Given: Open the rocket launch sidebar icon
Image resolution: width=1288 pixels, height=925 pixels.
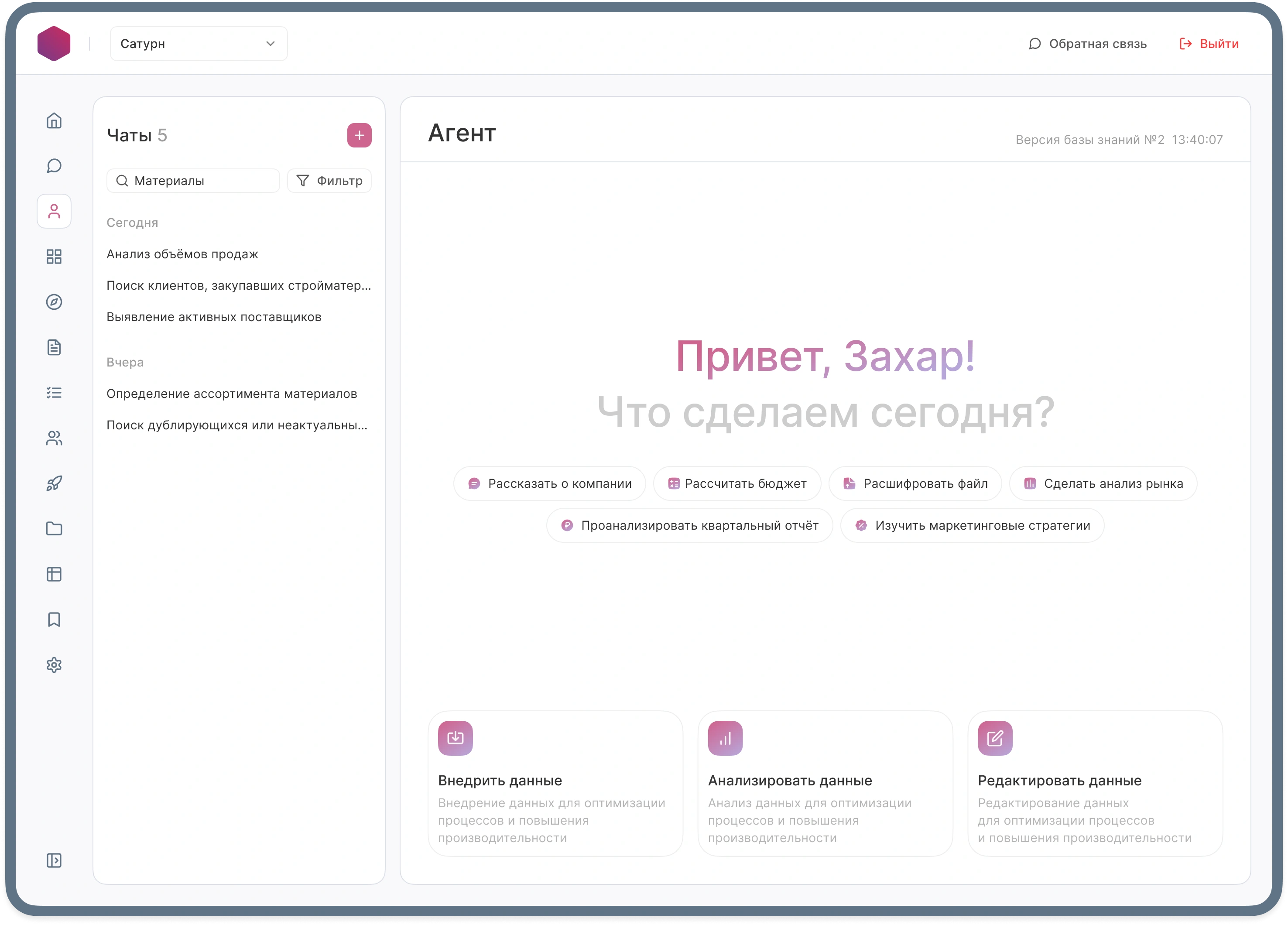Looking at the screenshot, I should point(54,484).
